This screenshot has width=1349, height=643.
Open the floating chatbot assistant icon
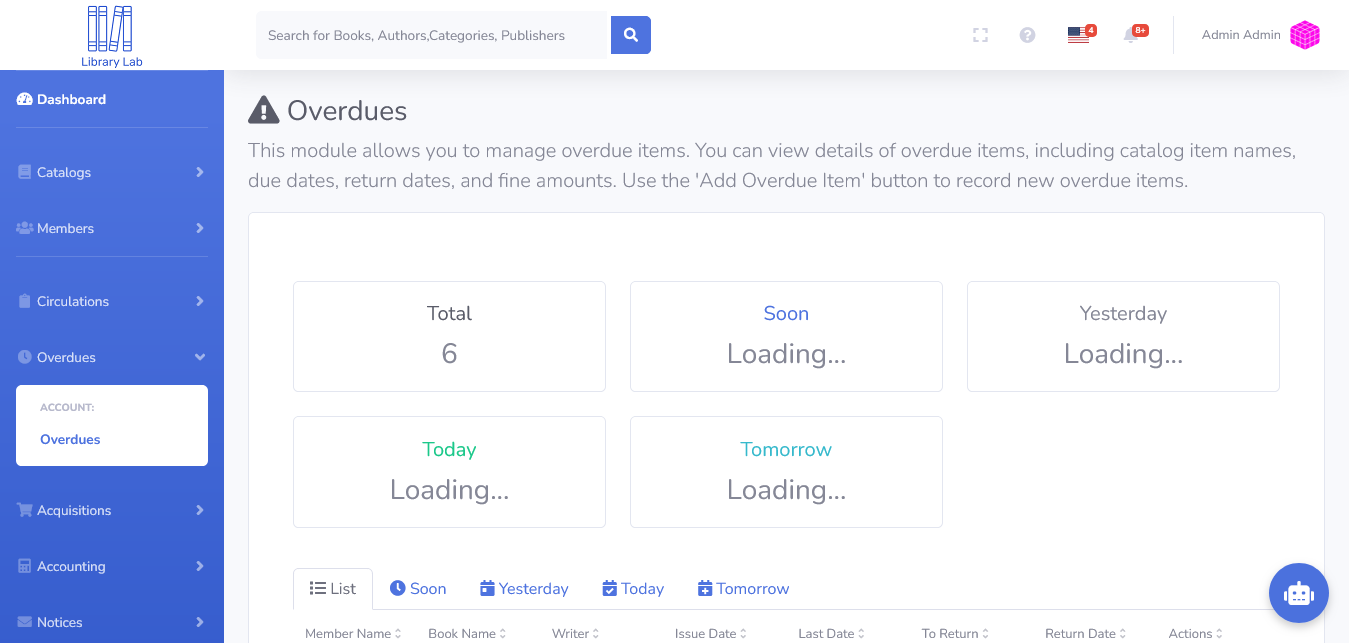(1298, 593)
